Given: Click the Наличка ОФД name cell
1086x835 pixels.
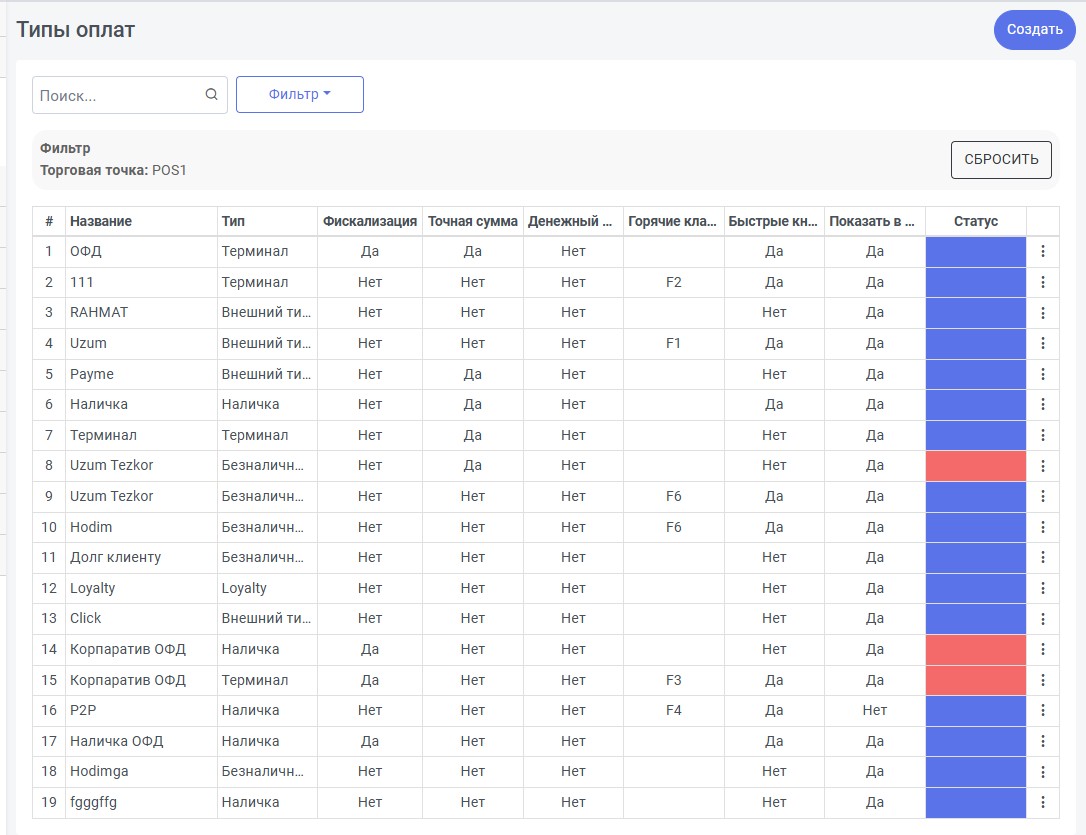Looking at the screenshot, I should click(141, 742).
